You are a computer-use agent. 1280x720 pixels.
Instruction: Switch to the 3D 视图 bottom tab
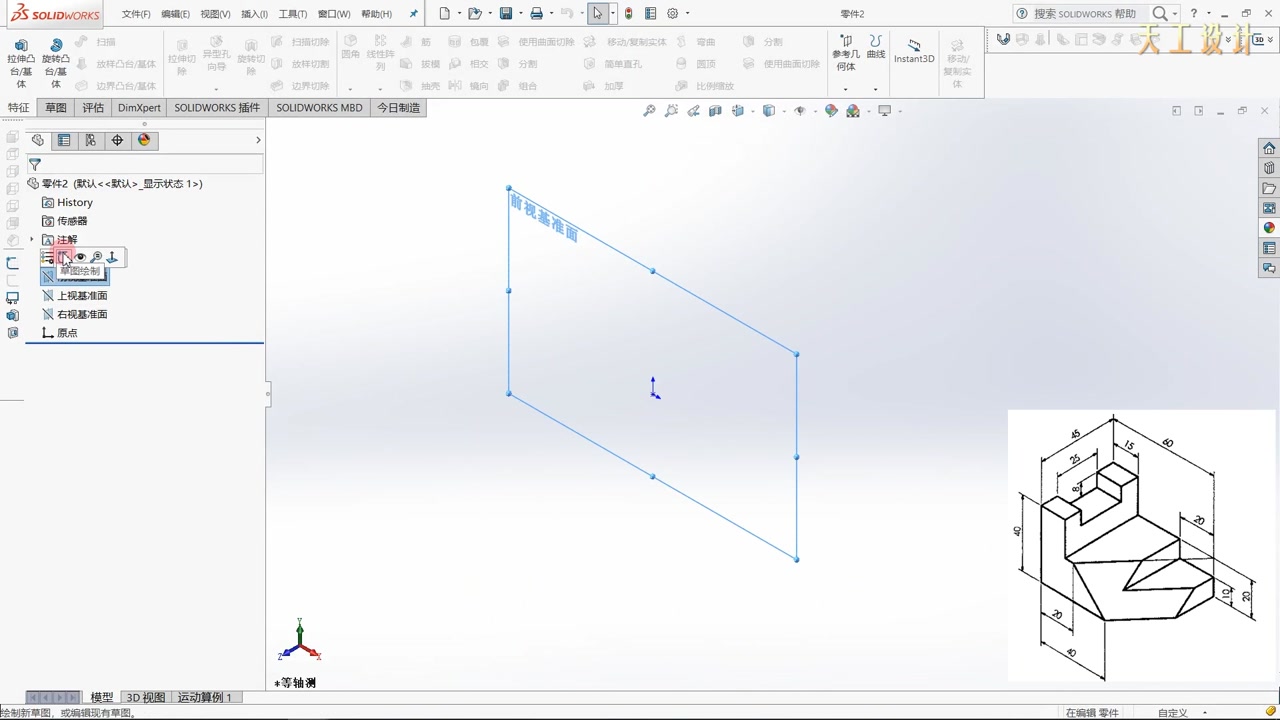[146, 697]
